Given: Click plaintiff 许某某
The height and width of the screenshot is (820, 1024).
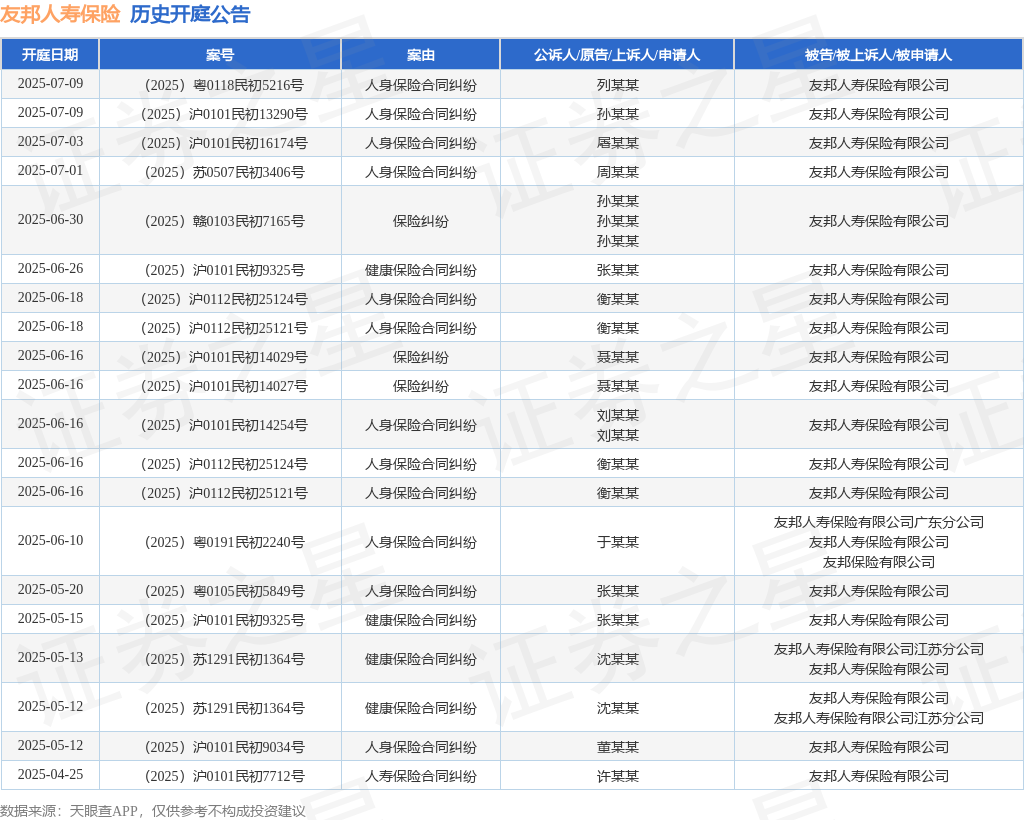Looking at the screenshot, I should click(618, 776).
